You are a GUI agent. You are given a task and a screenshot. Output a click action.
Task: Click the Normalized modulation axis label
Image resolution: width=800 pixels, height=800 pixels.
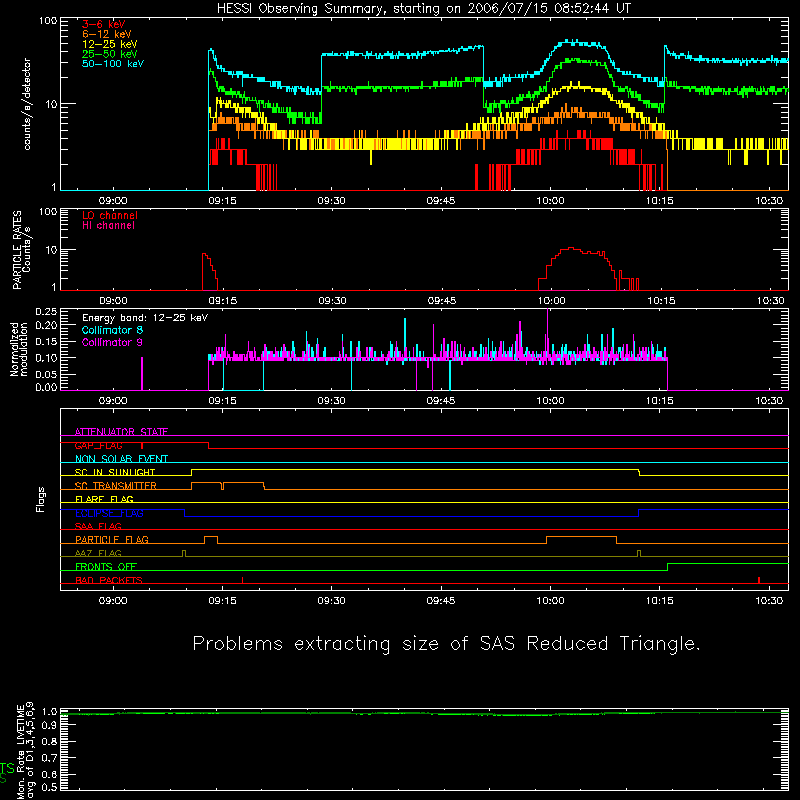(x=18, y=349)
